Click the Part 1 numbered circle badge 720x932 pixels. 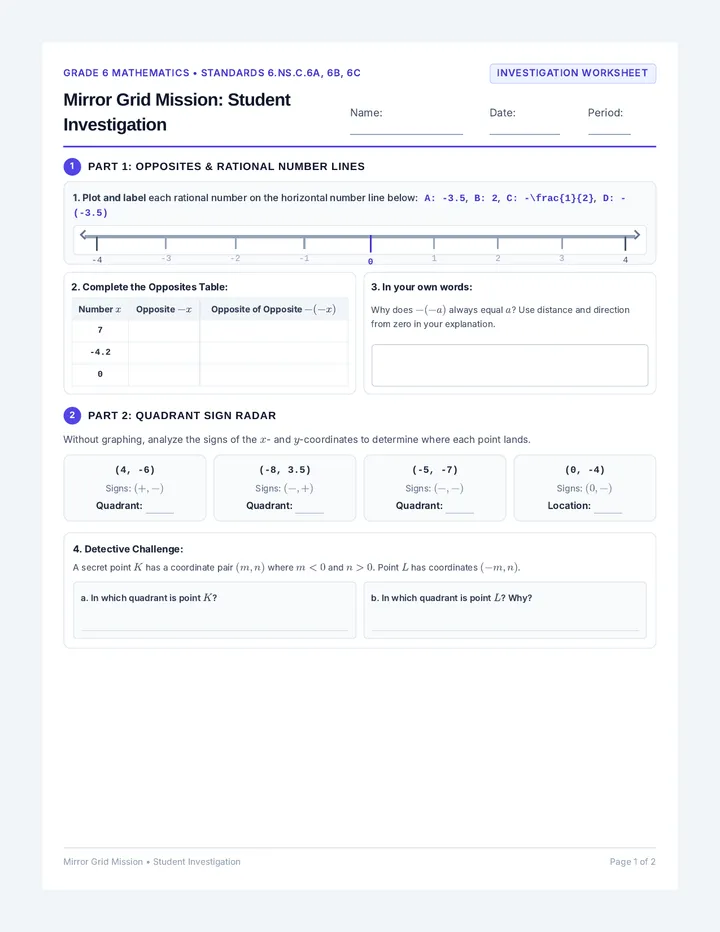[72, 166]
